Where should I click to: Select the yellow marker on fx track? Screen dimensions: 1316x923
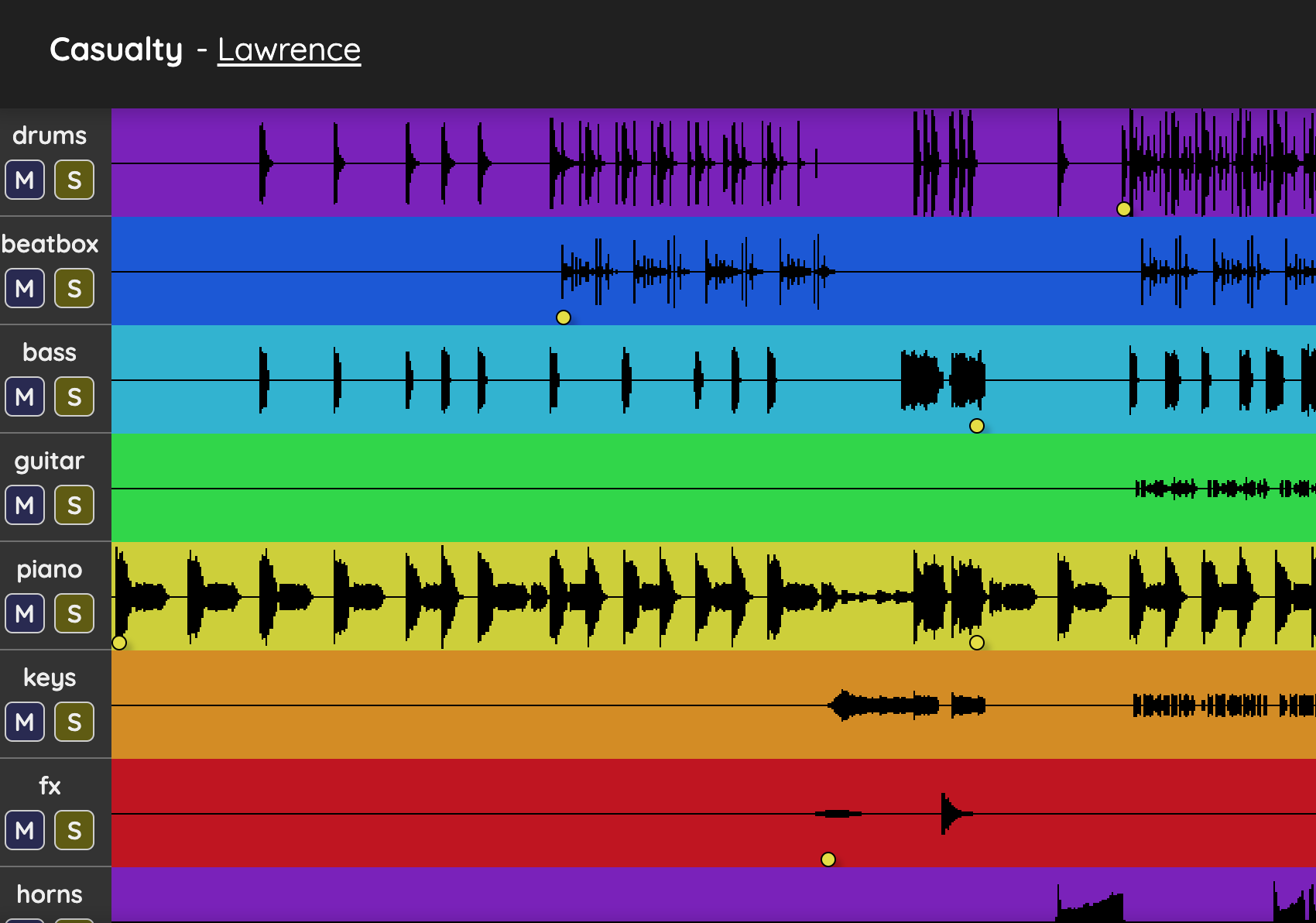coord(828,860)
